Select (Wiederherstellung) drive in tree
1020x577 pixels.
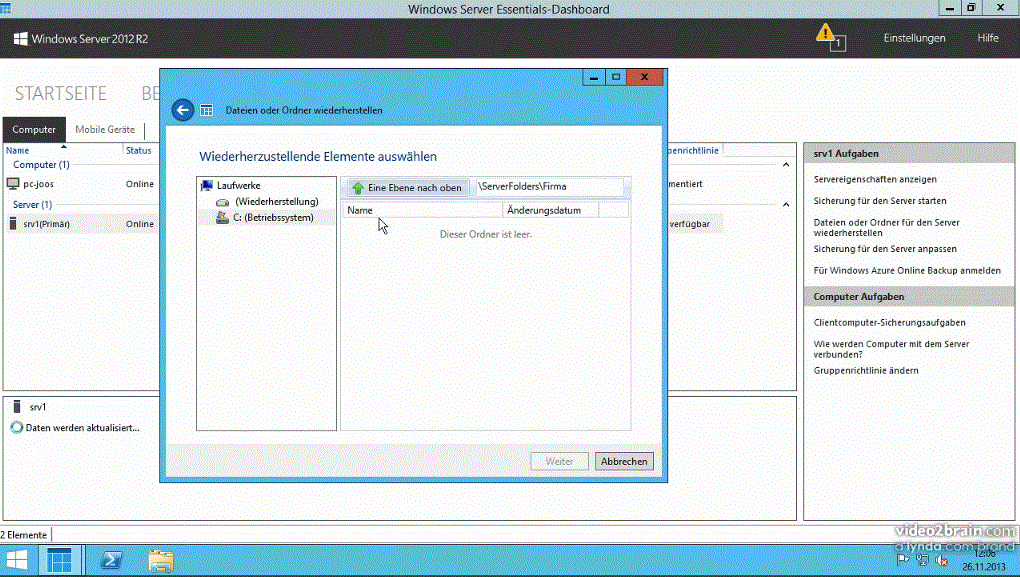276,202
